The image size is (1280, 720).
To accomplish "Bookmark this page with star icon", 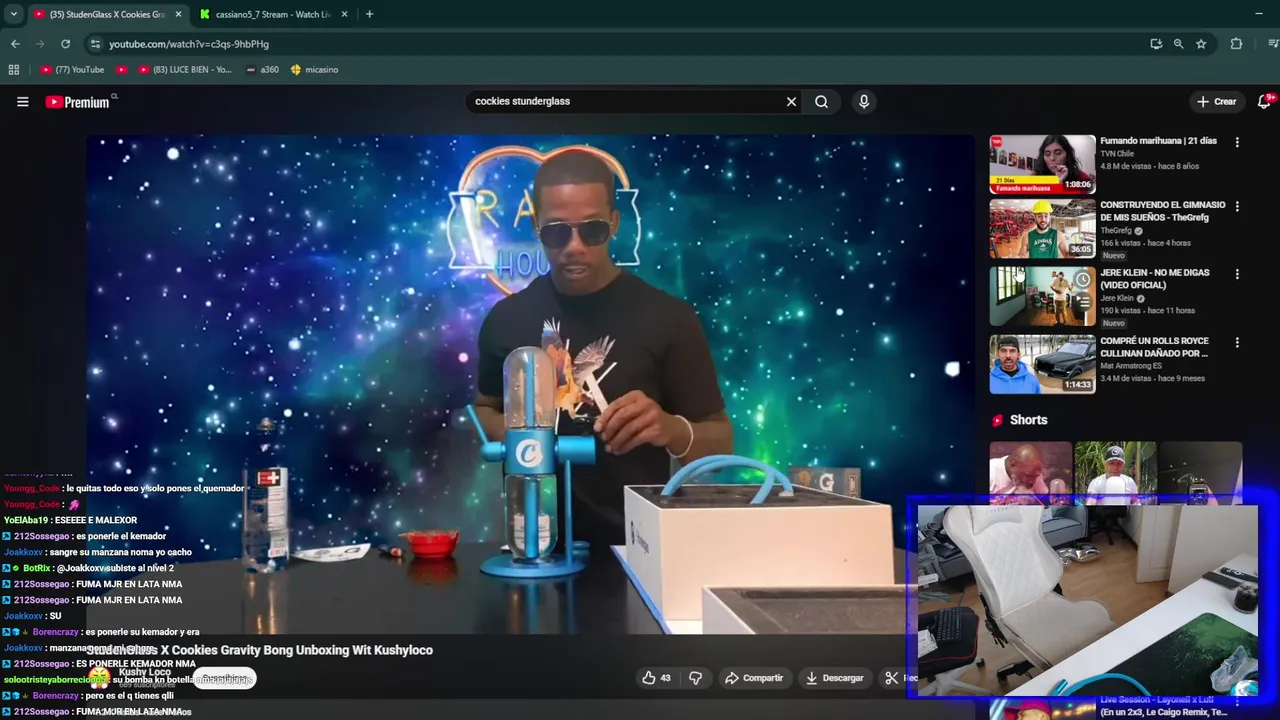I will (1201, 44).
